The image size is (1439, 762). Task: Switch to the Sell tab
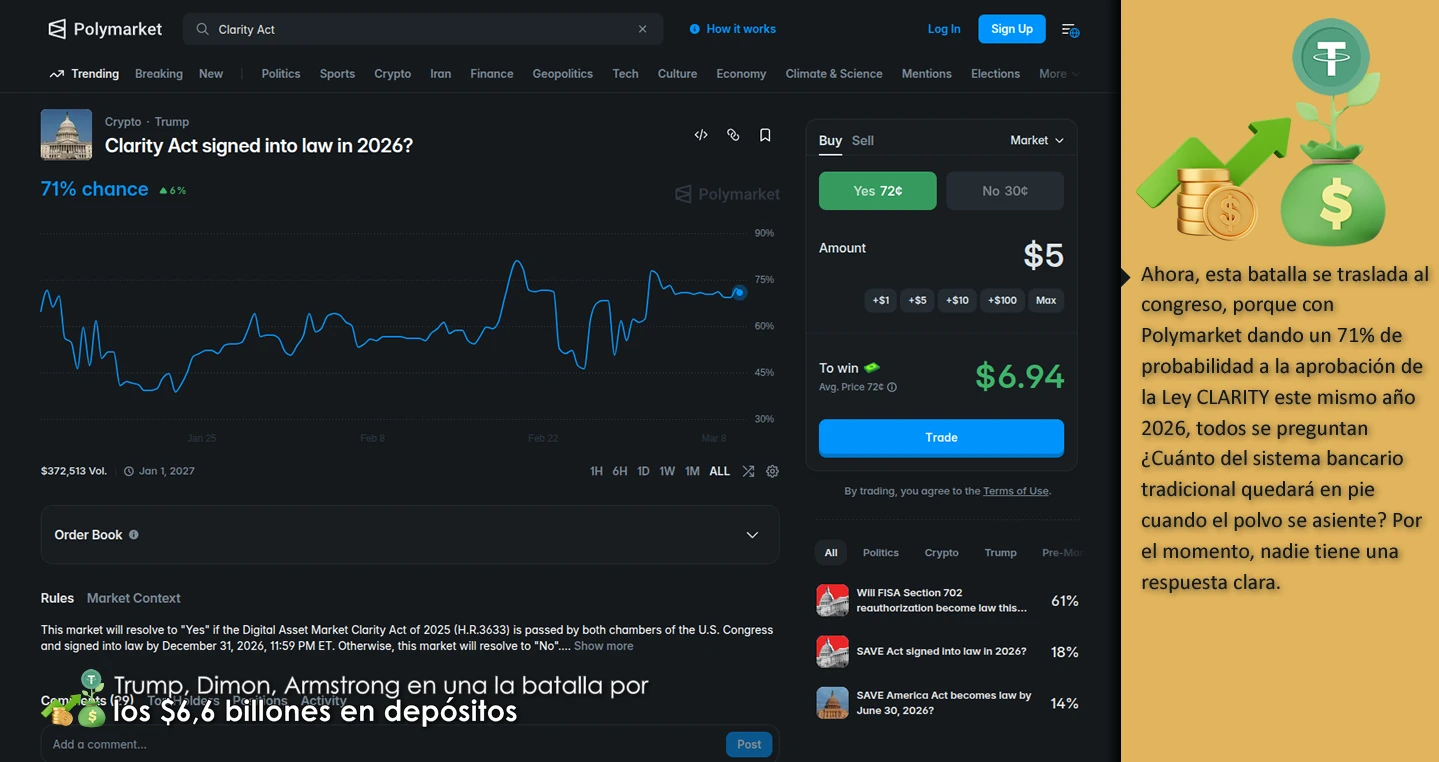(x=862, y=141)
